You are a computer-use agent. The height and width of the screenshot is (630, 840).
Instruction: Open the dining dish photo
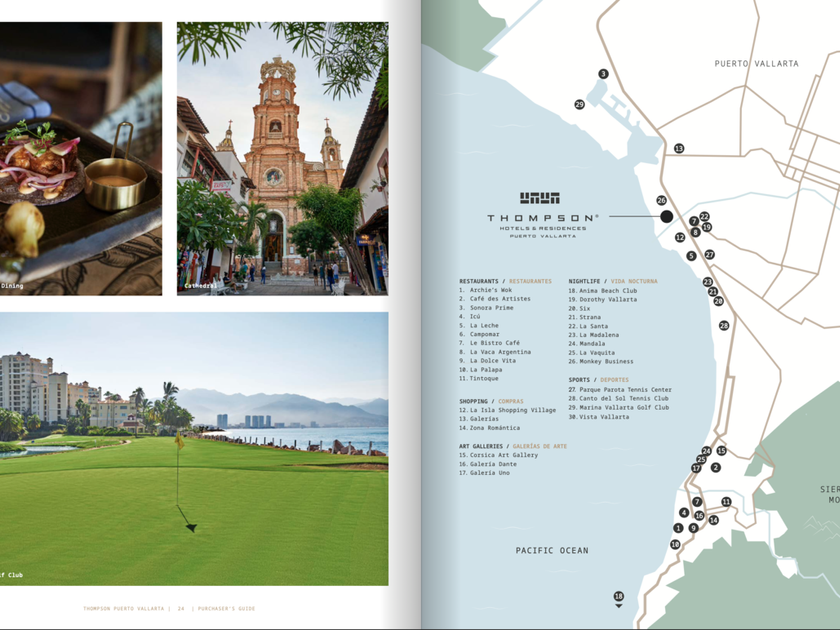[x=81, y=159]
